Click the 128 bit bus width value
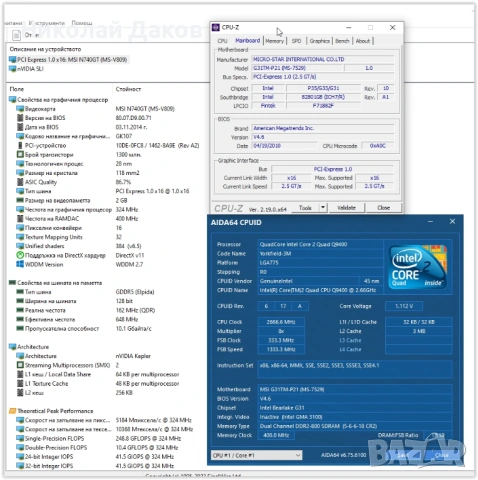 tap(124, 301)
